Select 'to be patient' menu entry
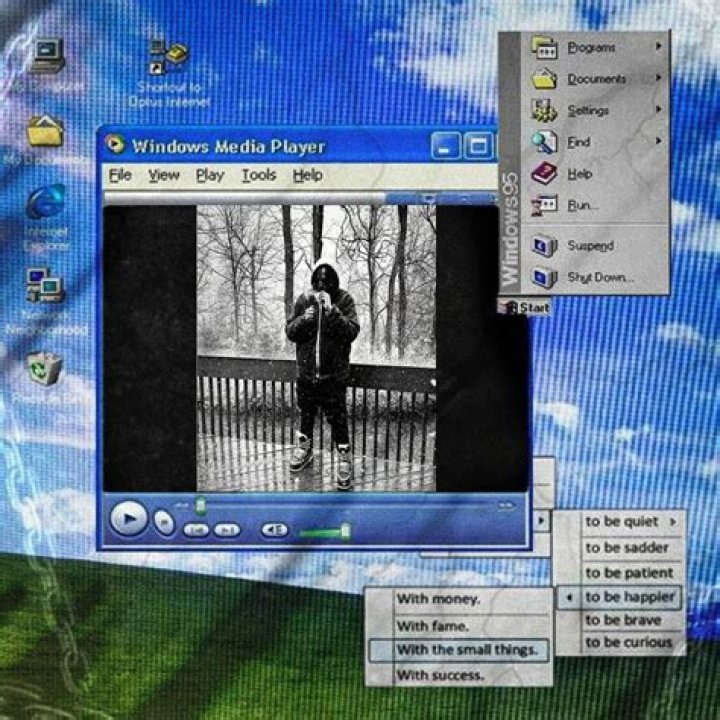The image size is (720, 720). [x=629, y=573]
